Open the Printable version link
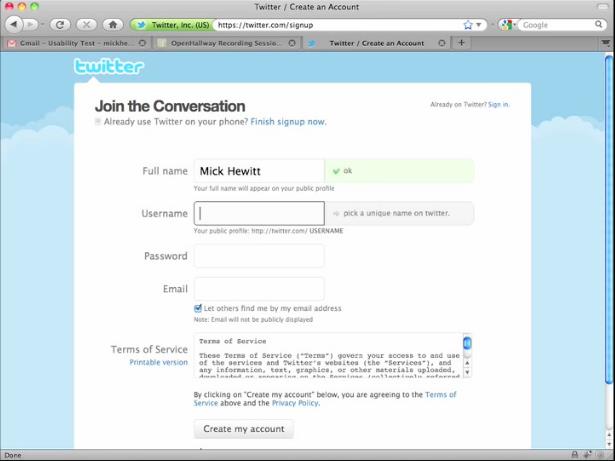Viewport: 615px width, 461px height. click(x=158, y=363)
